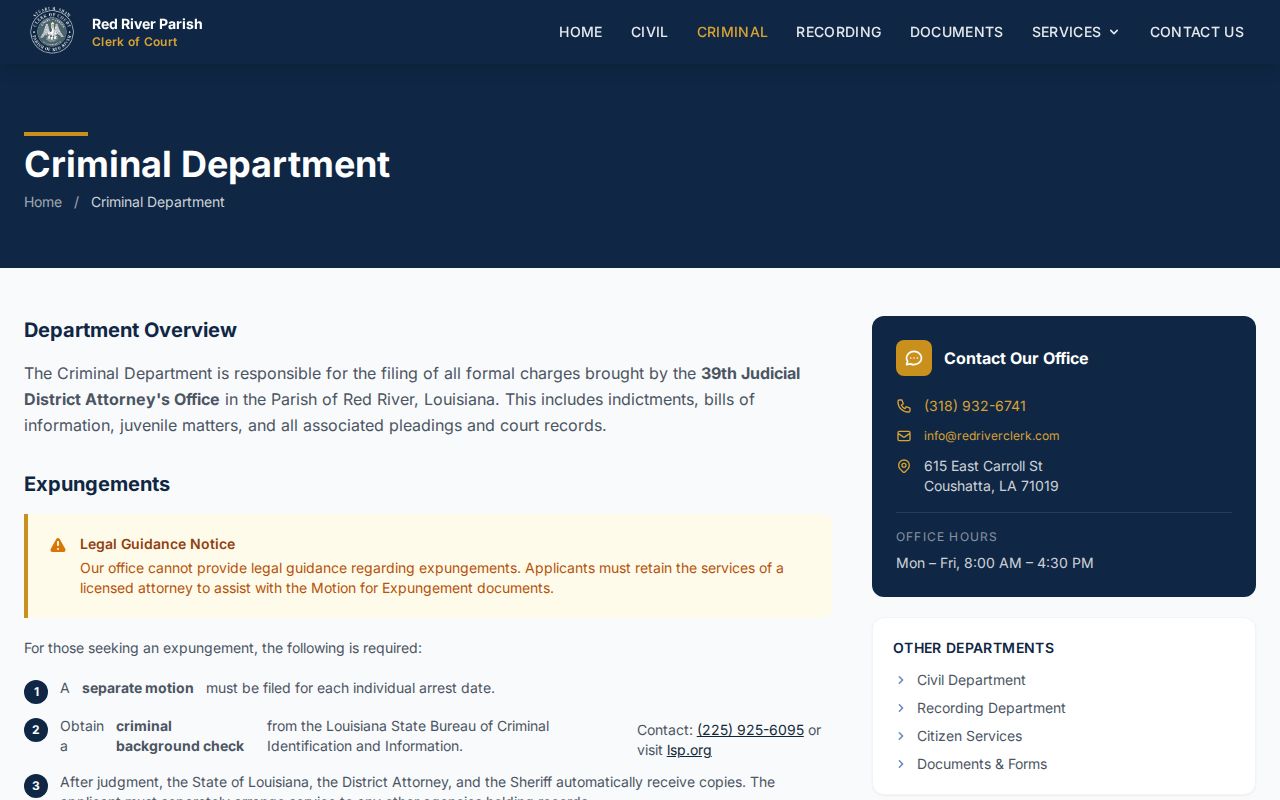The width and height of the screenshot is (1280, 800).
Task: Click the chevron beside Citizen Services
Action: tap(901, 736)
